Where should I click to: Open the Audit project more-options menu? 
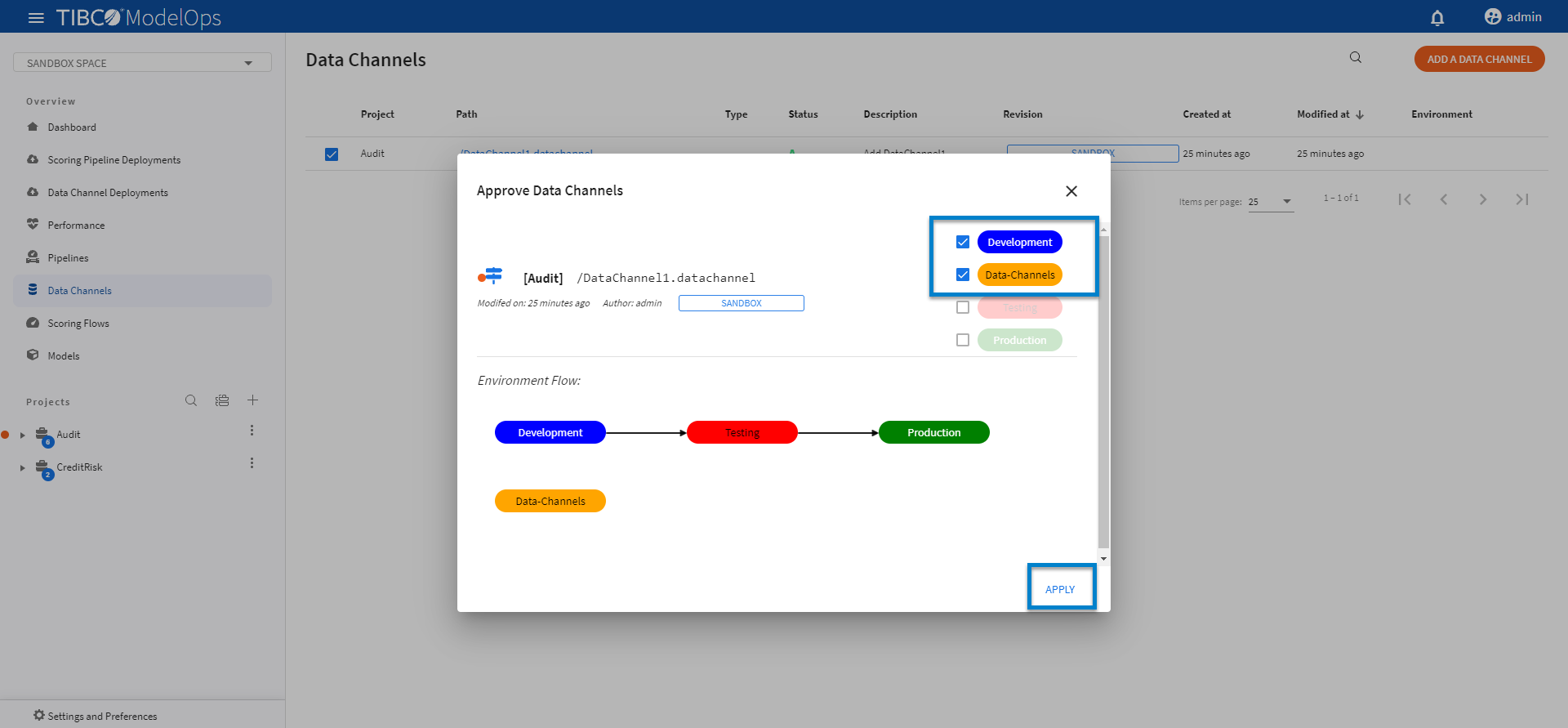[x=252, y=431]
